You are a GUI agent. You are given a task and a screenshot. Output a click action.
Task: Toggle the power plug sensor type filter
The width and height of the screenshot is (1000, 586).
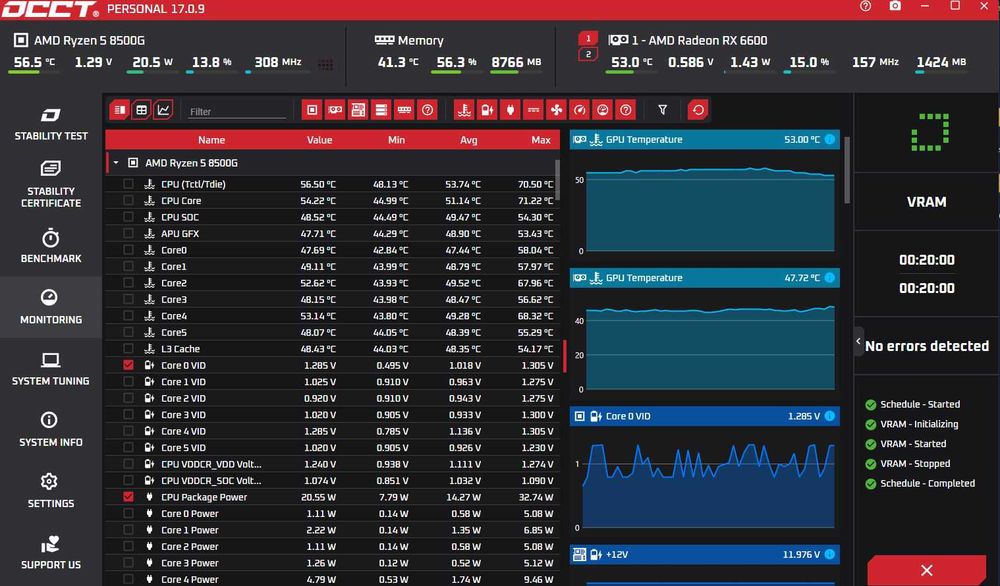coord(510,110)
